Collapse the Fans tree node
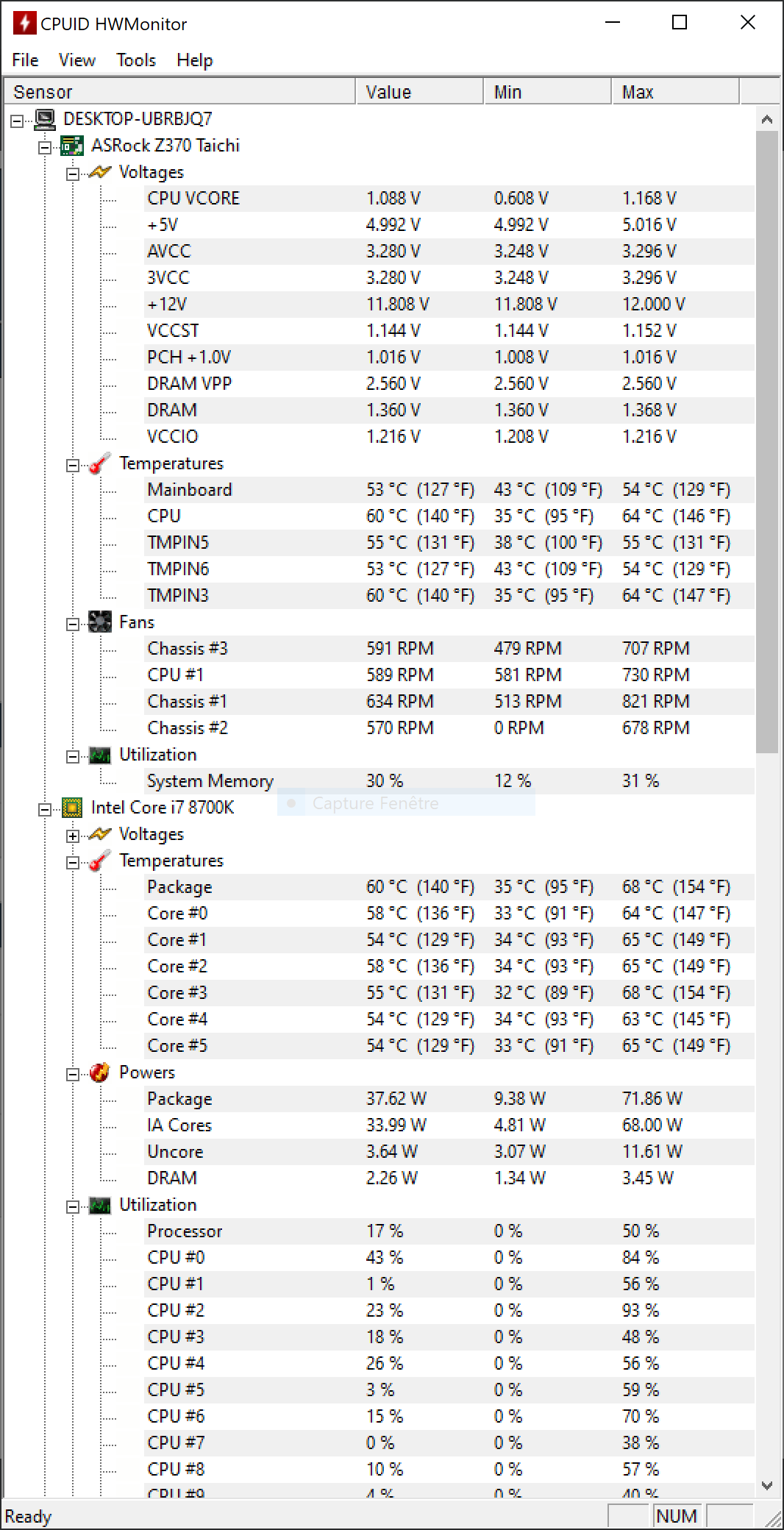This screenshot has height=1530, width=784. [x=73, y=625]
